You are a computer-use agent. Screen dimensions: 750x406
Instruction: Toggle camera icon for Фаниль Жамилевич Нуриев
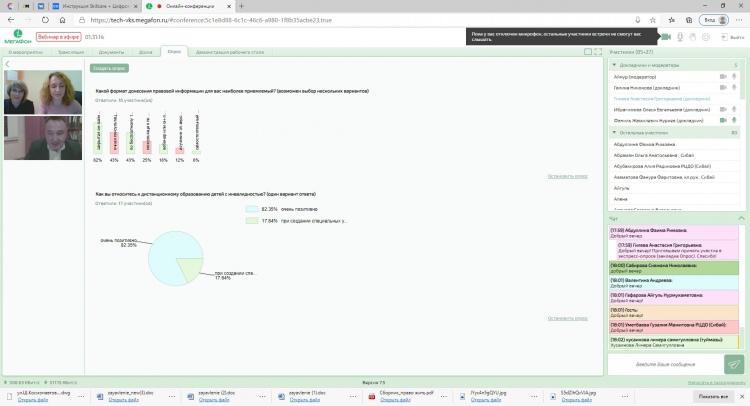(x=722, y=119)
